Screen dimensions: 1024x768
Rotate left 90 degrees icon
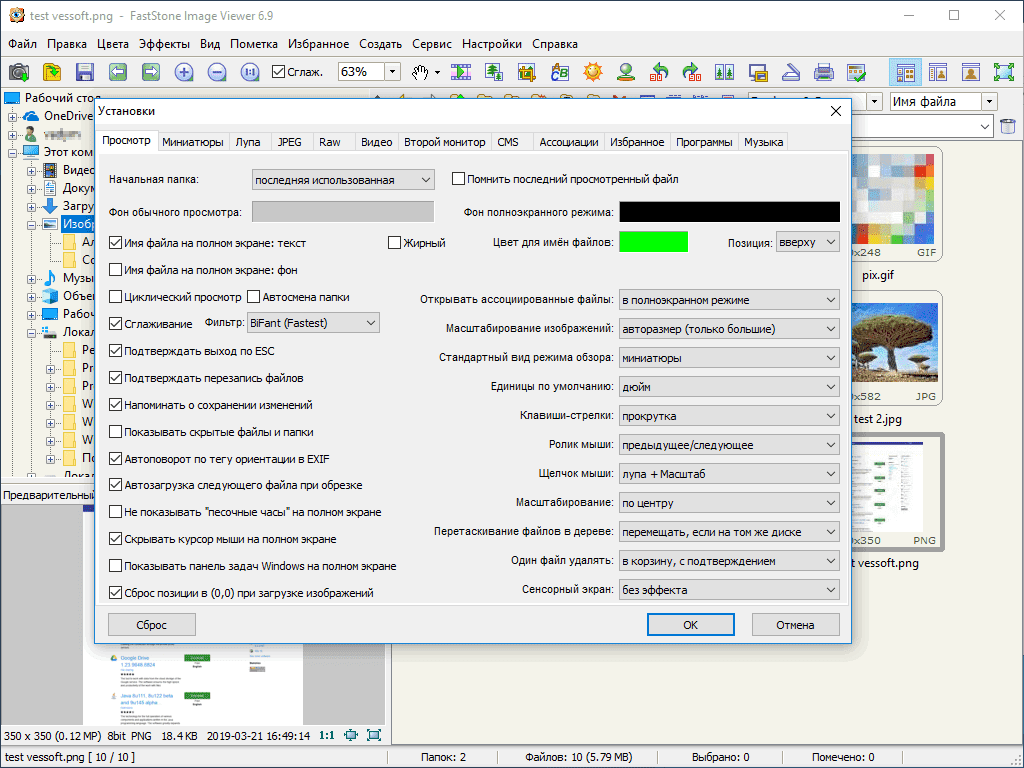point(659,72)
